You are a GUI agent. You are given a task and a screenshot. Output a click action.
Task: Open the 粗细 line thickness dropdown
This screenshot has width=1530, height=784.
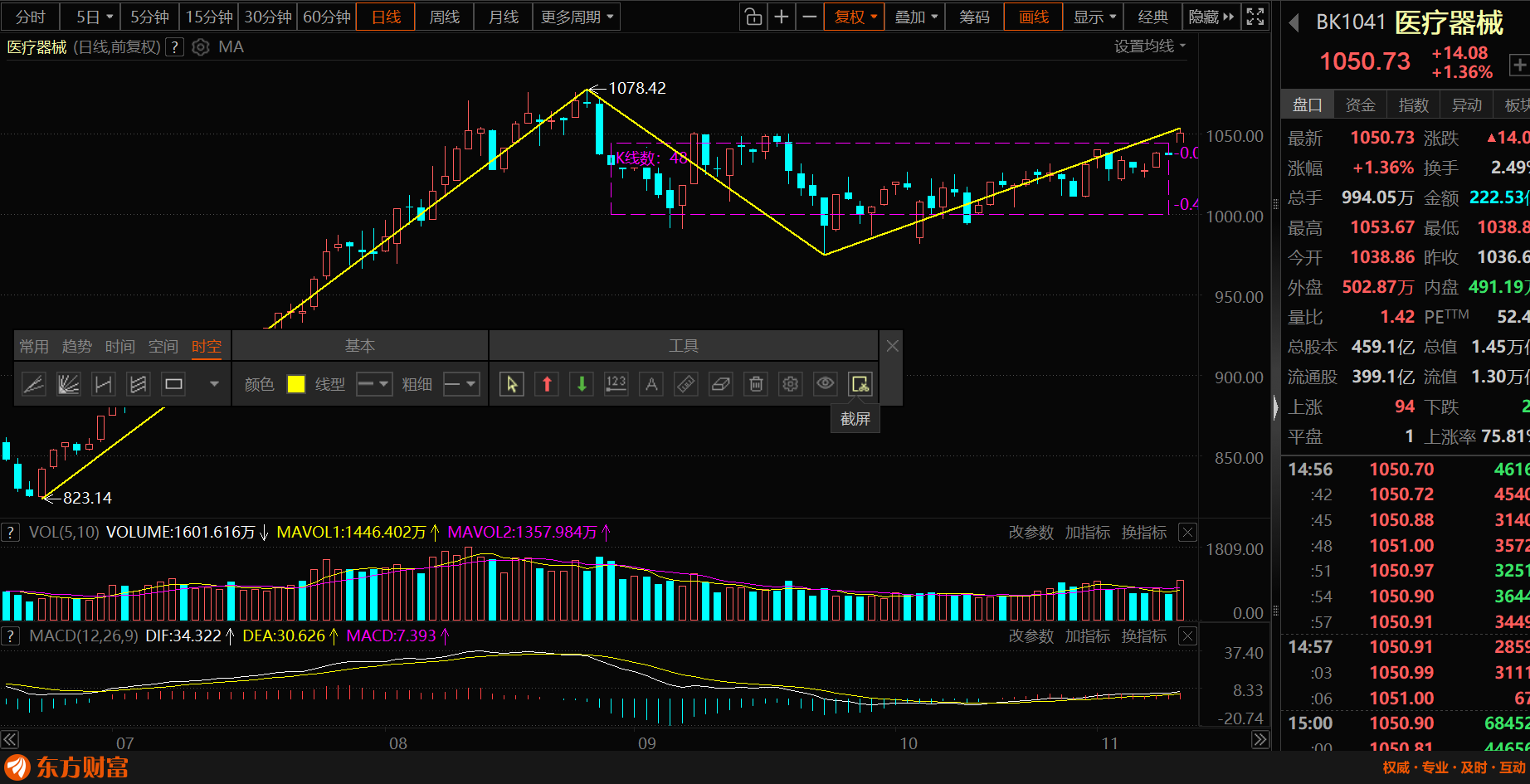[461, 384]
